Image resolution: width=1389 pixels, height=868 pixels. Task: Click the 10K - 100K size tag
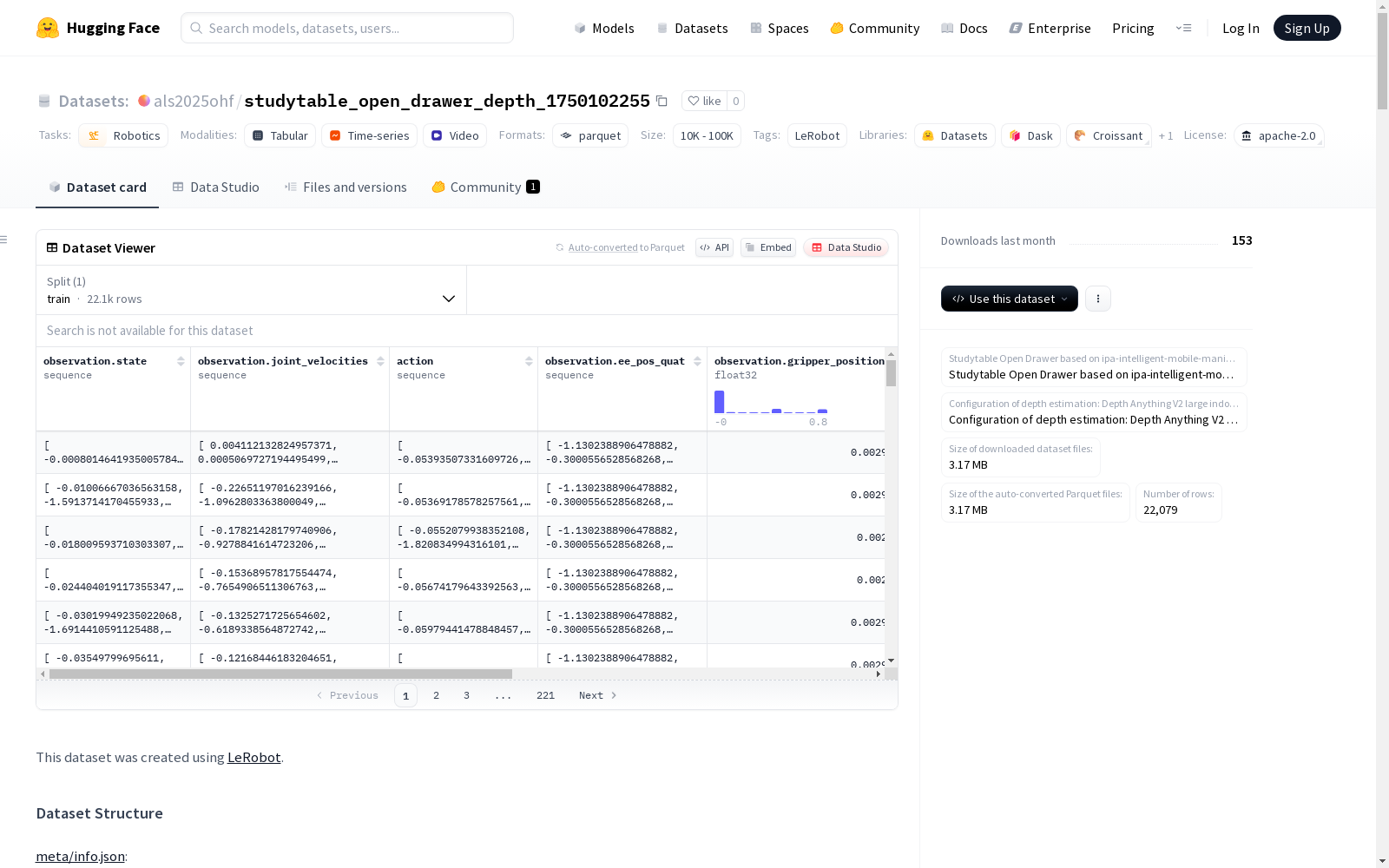(707, 135)
